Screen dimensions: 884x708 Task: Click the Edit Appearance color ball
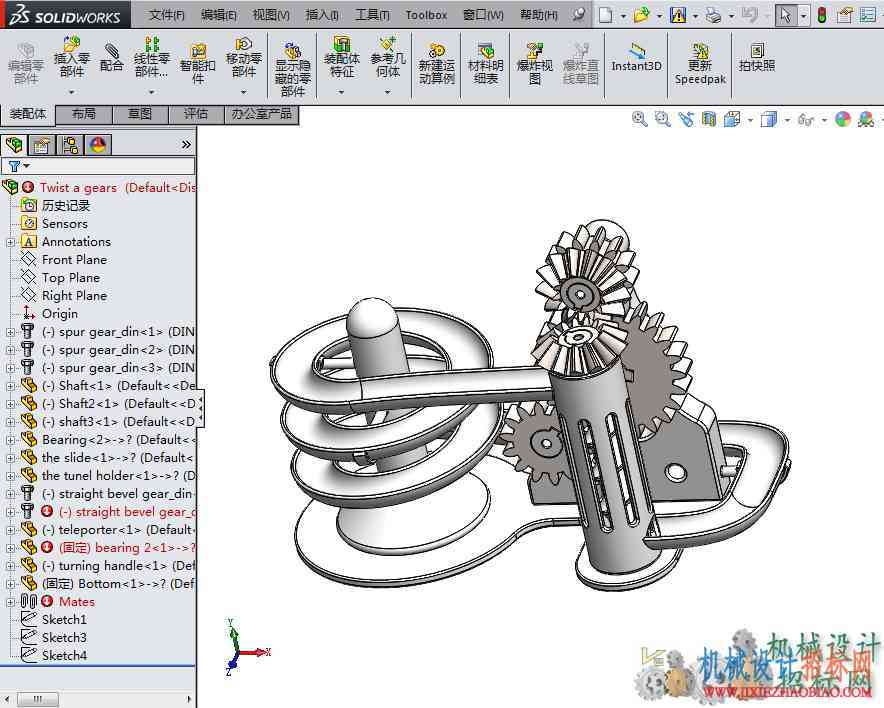pos(843,119)
